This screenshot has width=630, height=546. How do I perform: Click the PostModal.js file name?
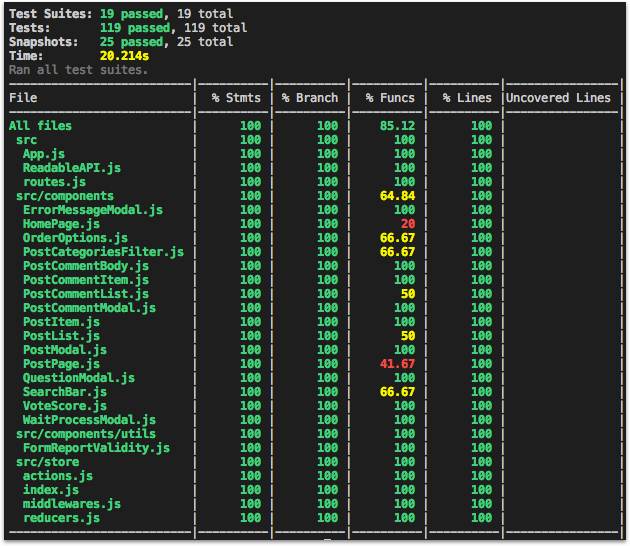pos(65,350)
